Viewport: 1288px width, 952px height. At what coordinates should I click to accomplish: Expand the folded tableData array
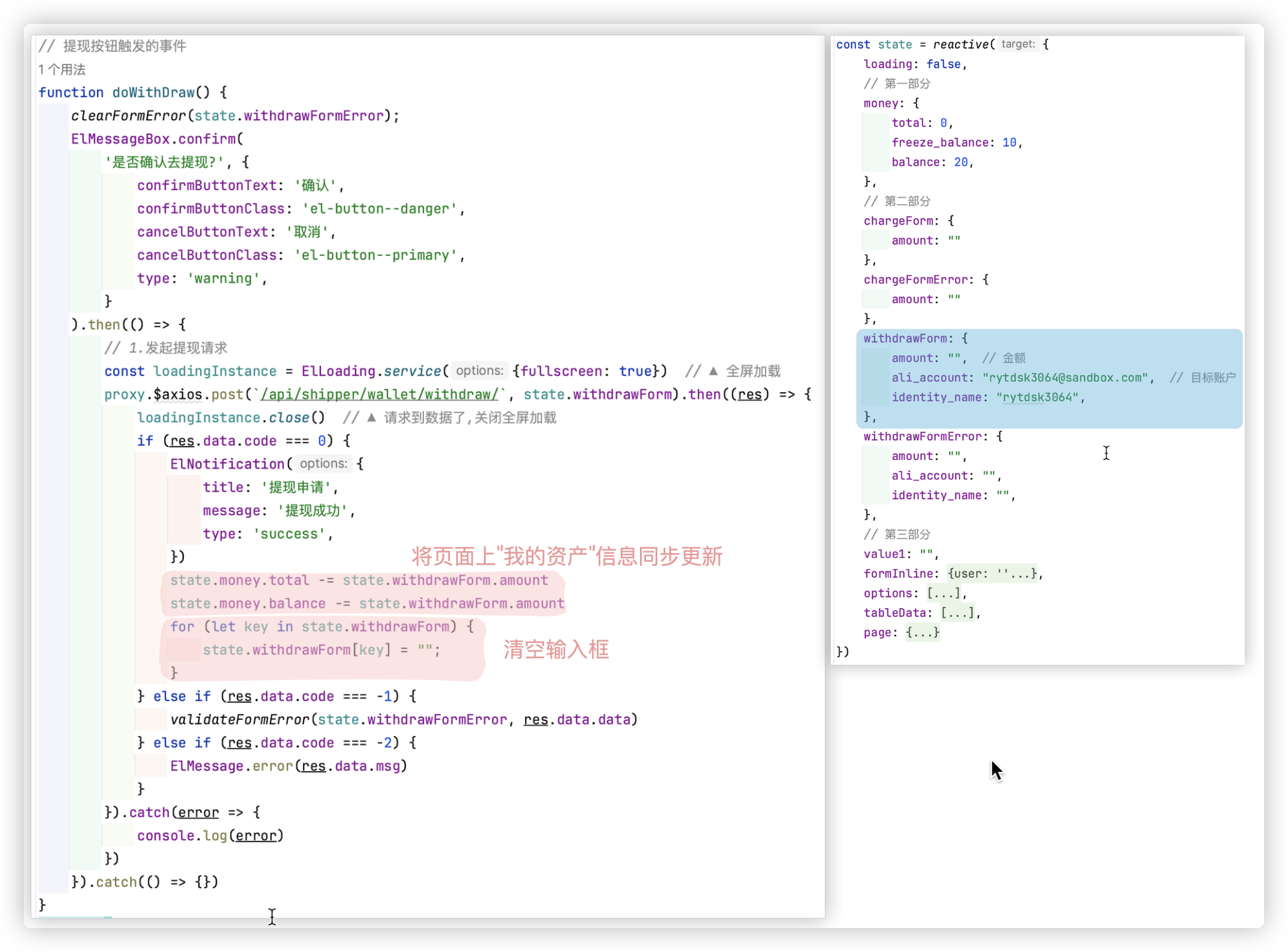pos(958,613)
